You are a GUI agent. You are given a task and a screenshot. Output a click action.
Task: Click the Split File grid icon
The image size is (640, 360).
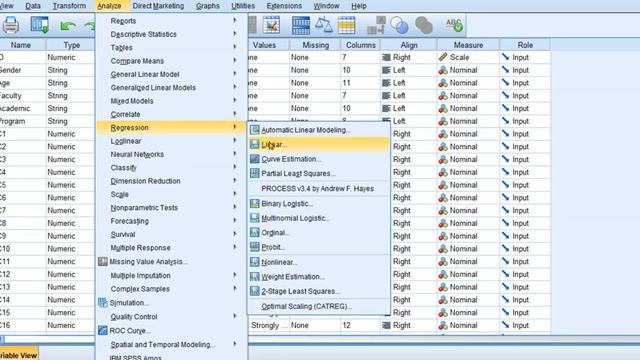pyautogui.click(x=301, y=25)
